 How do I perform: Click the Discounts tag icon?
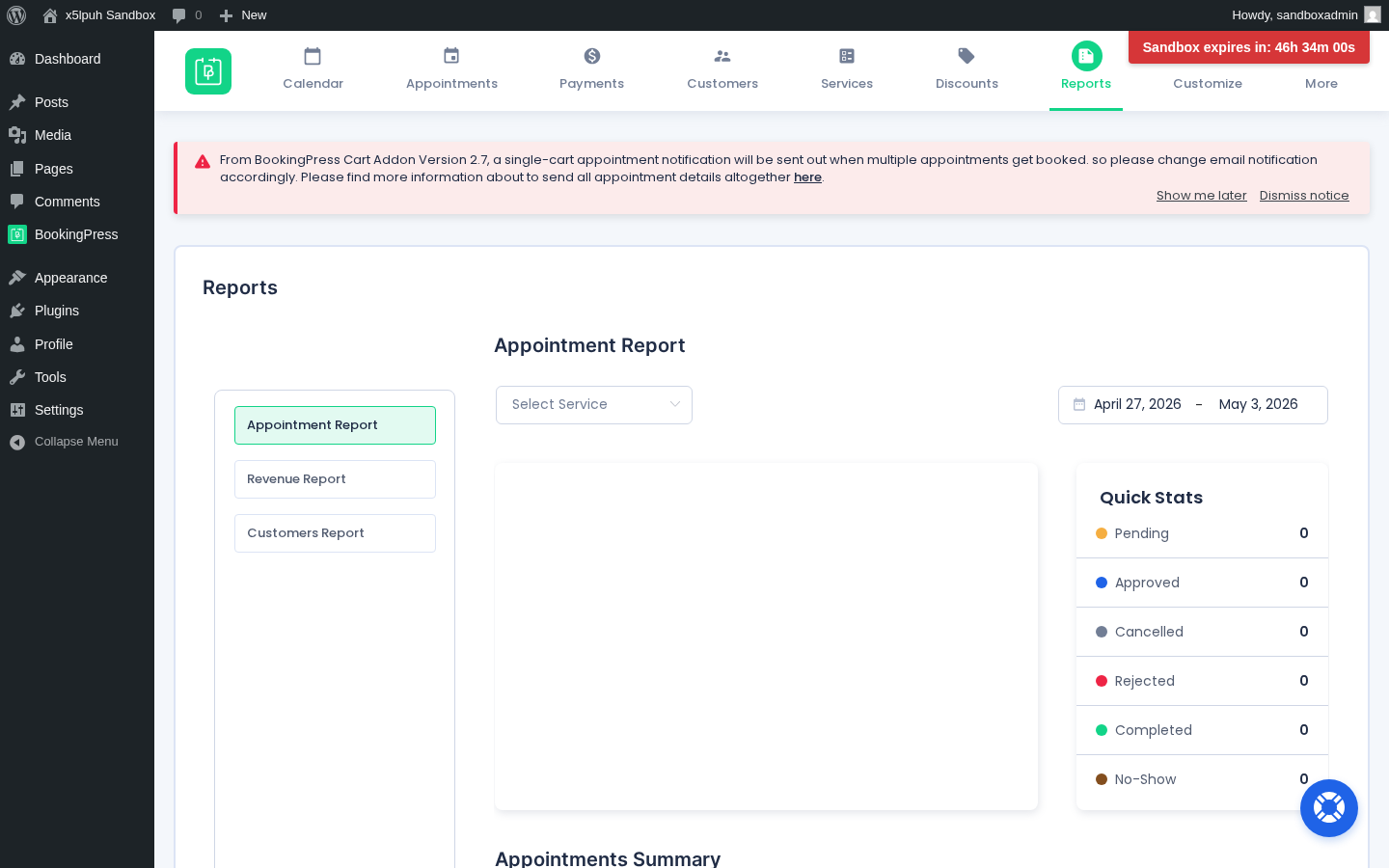(967, 56)
